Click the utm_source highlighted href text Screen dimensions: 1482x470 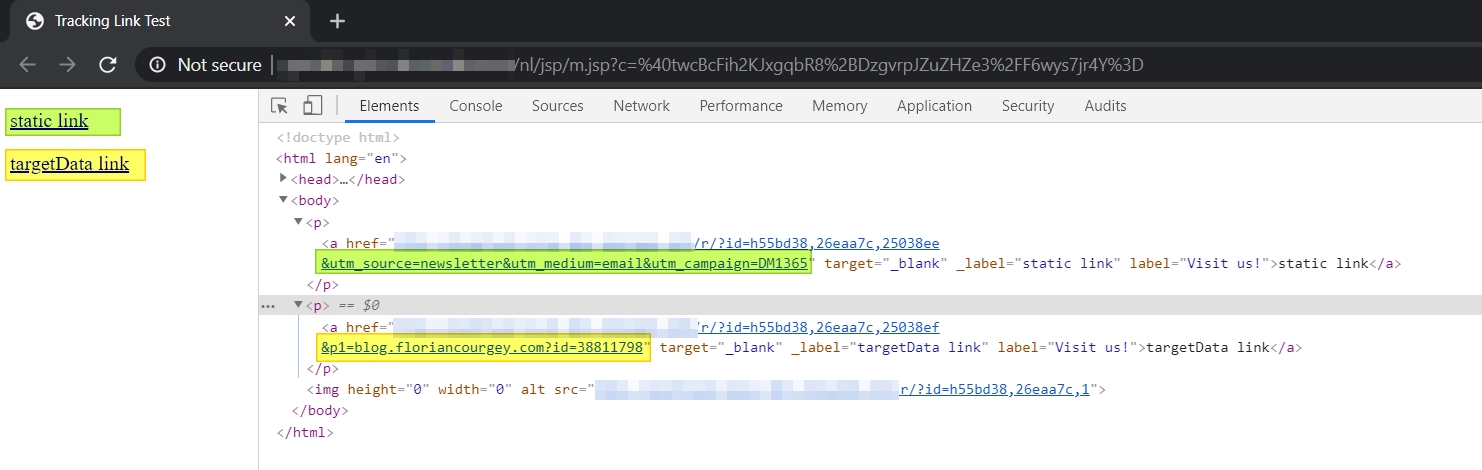pyautogui.click(x=563, y=264)
